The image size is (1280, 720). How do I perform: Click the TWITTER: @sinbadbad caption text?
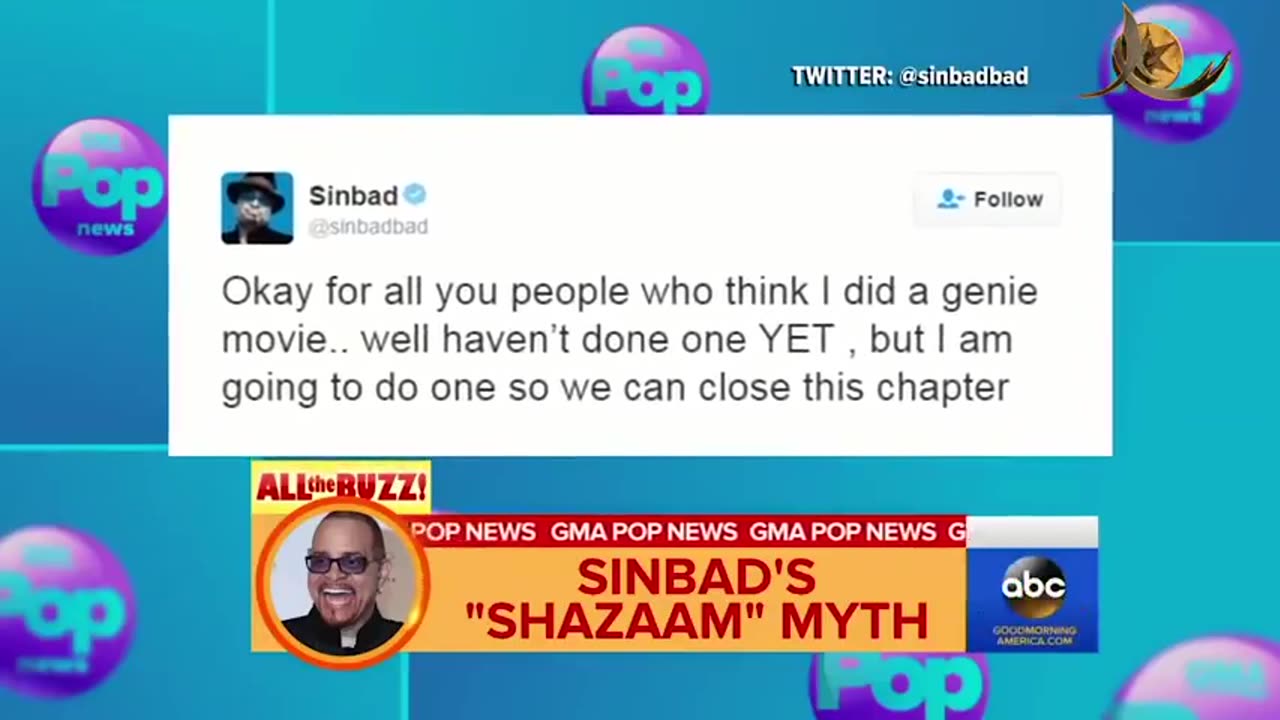point(910,76)
